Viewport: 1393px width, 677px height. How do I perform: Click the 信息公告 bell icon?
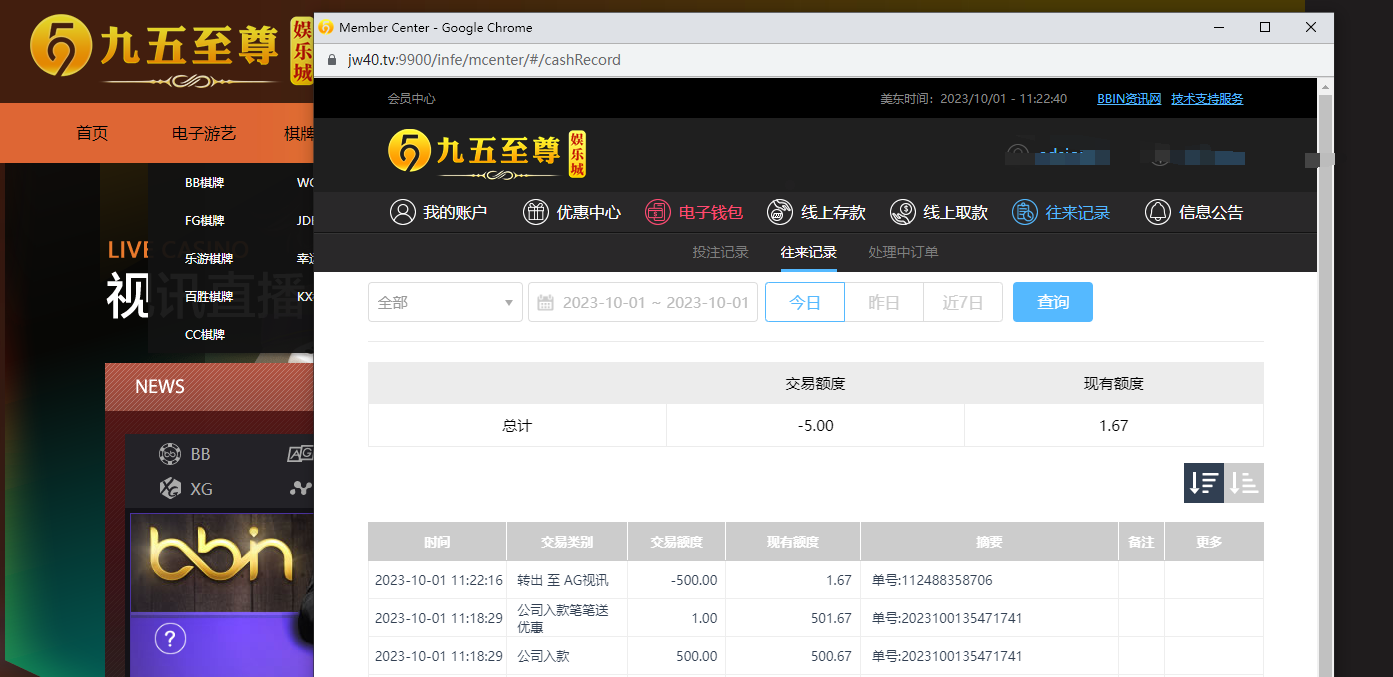(x=1158, y=212)
